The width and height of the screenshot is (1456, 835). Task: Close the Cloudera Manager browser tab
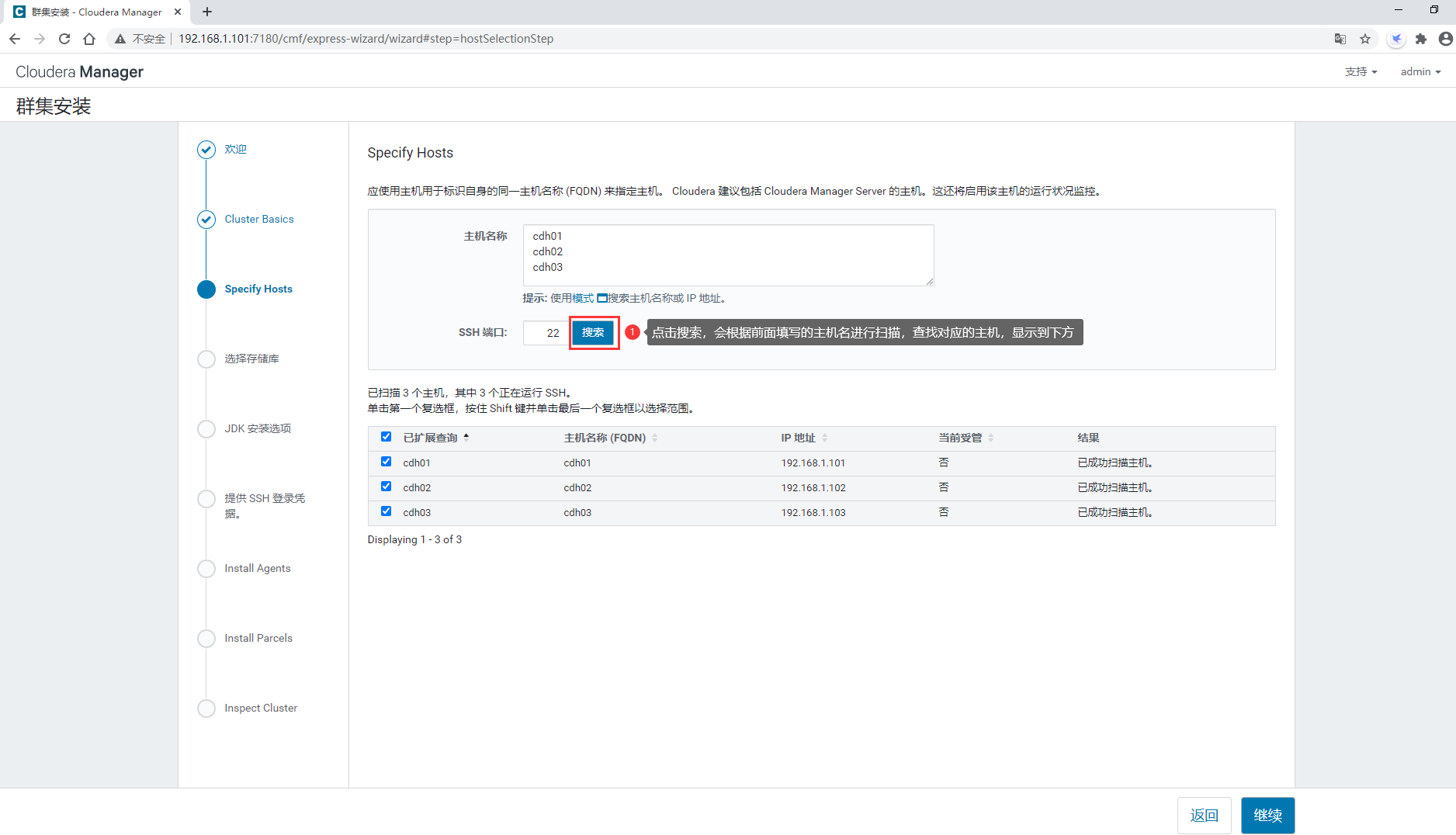click(178, 12)
